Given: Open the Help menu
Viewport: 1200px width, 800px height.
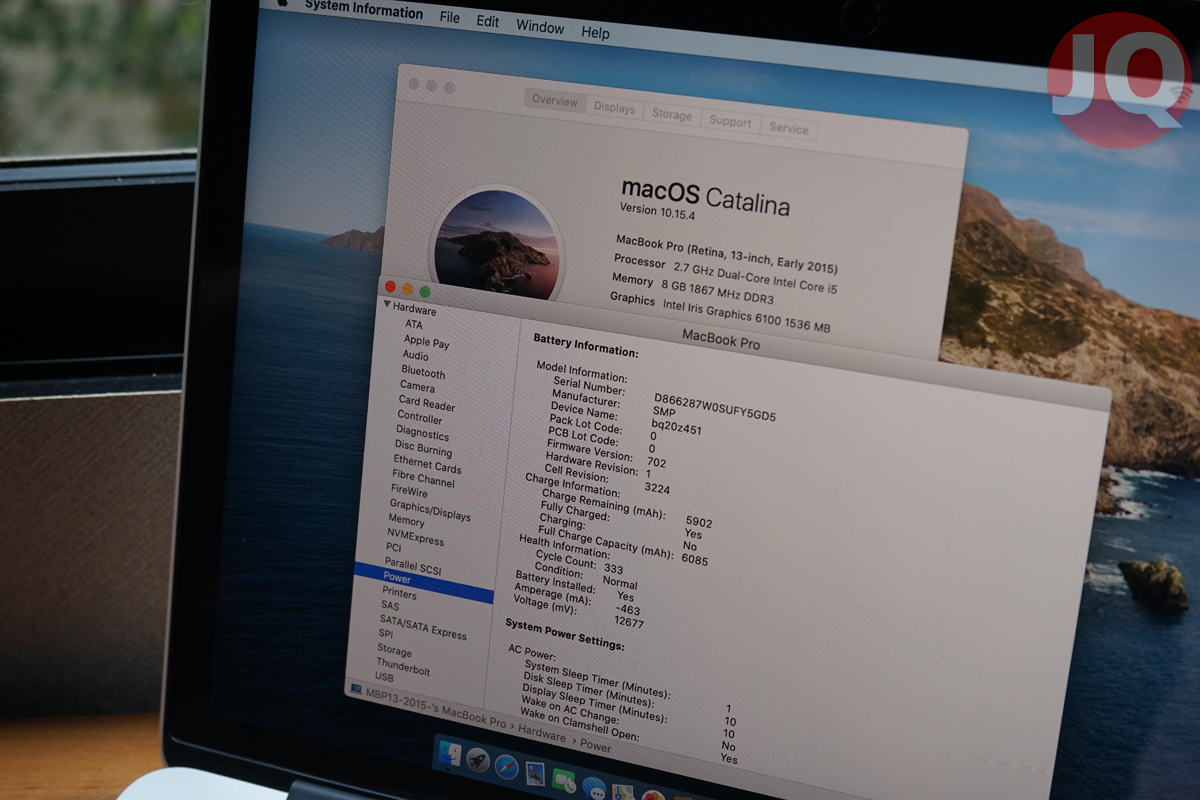Looking at the screenshot, I should tap(595, 33).
